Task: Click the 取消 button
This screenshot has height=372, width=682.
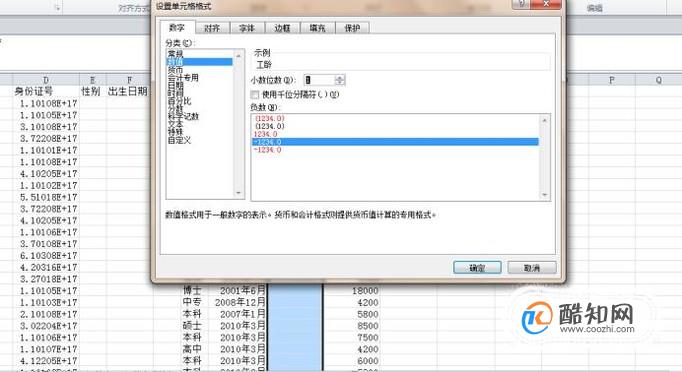Action: (x=532, y=268)
